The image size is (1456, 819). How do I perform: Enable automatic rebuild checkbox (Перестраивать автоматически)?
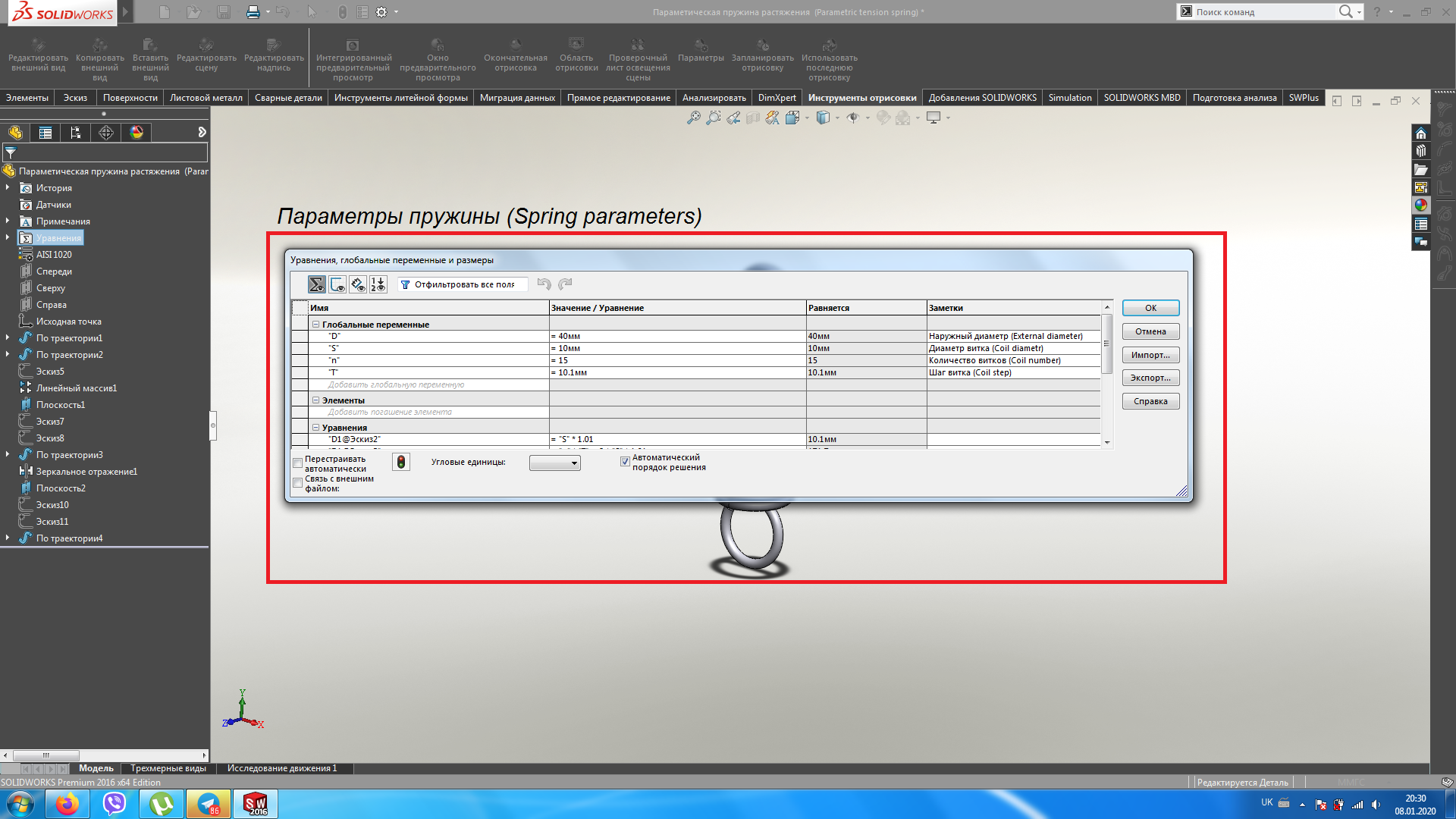point(298,463)
